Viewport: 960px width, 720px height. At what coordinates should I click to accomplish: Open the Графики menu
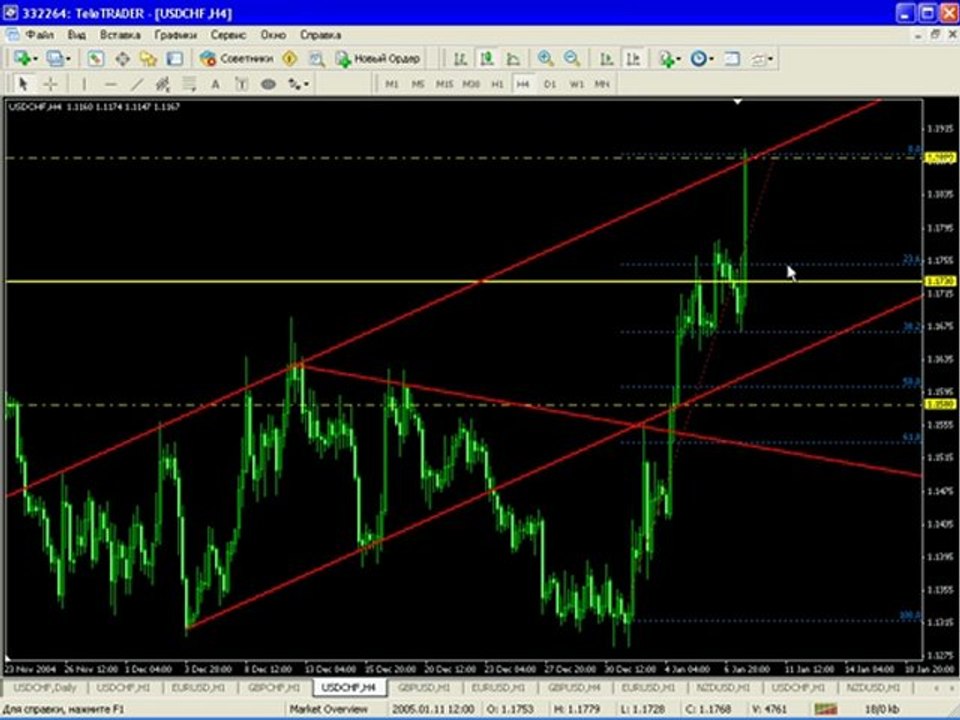click(176, 35)
